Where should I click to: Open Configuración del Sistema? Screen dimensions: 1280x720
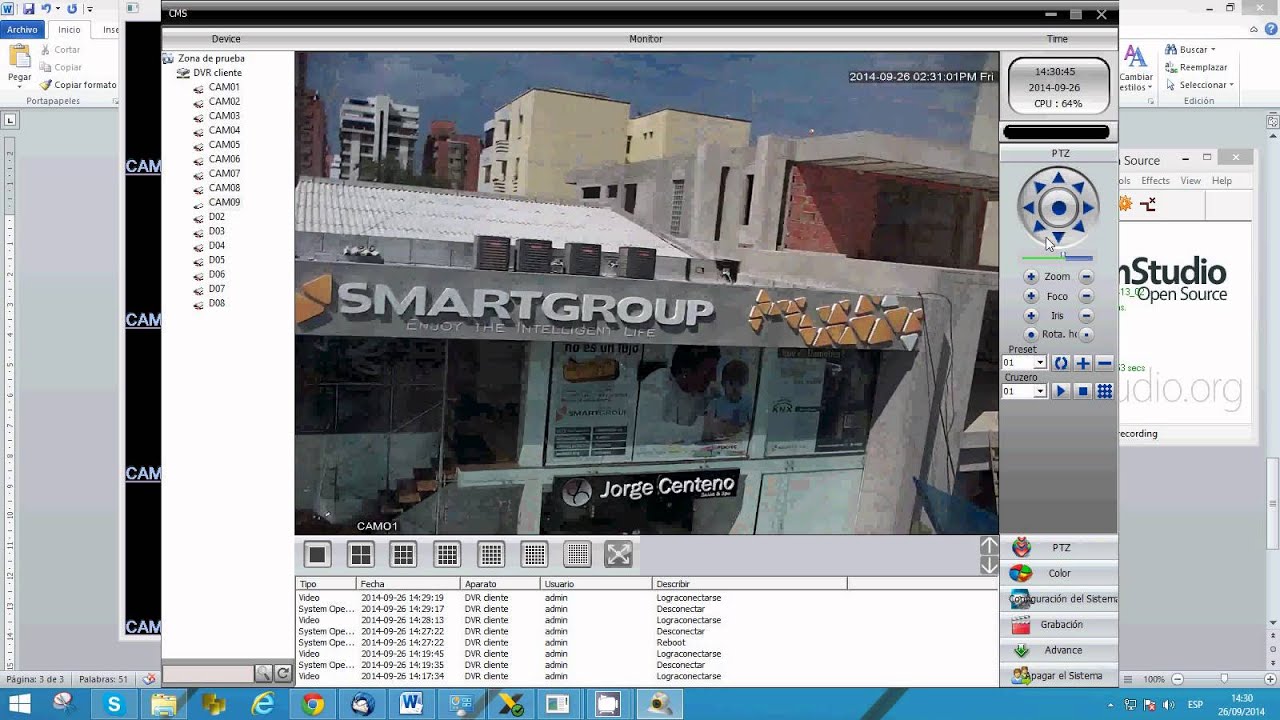pyautogui.click(x=1059, y=599)
